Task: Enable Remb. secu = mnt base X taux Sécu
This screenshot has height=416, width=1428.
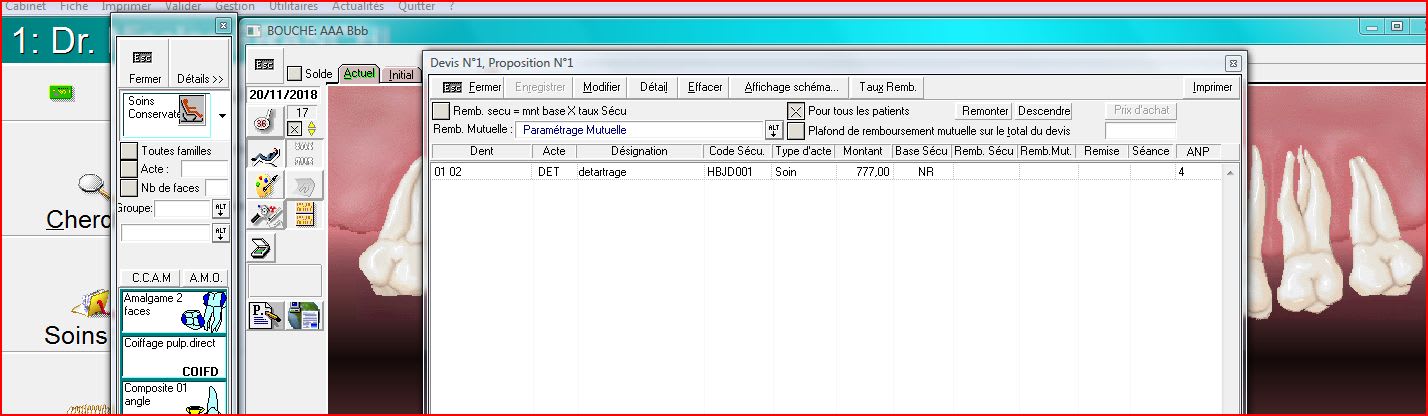Action: tap(441, 111)
